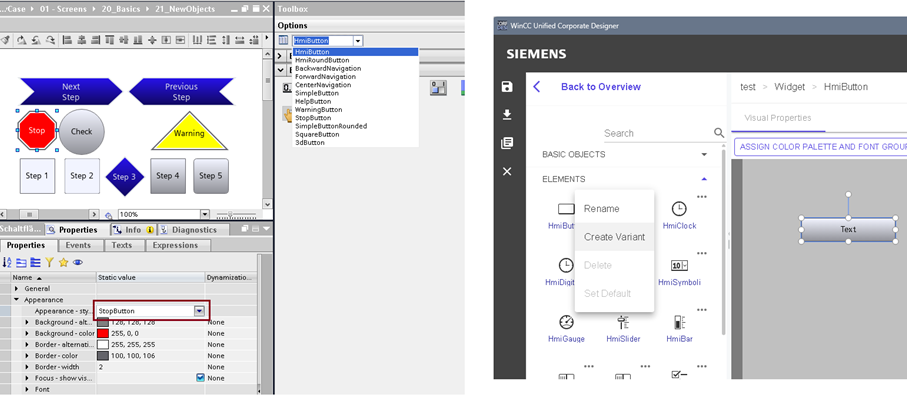Click the save icon in Corporate Designer sidebar
Screen dimensions: 907x404
[x=507, y=87]
